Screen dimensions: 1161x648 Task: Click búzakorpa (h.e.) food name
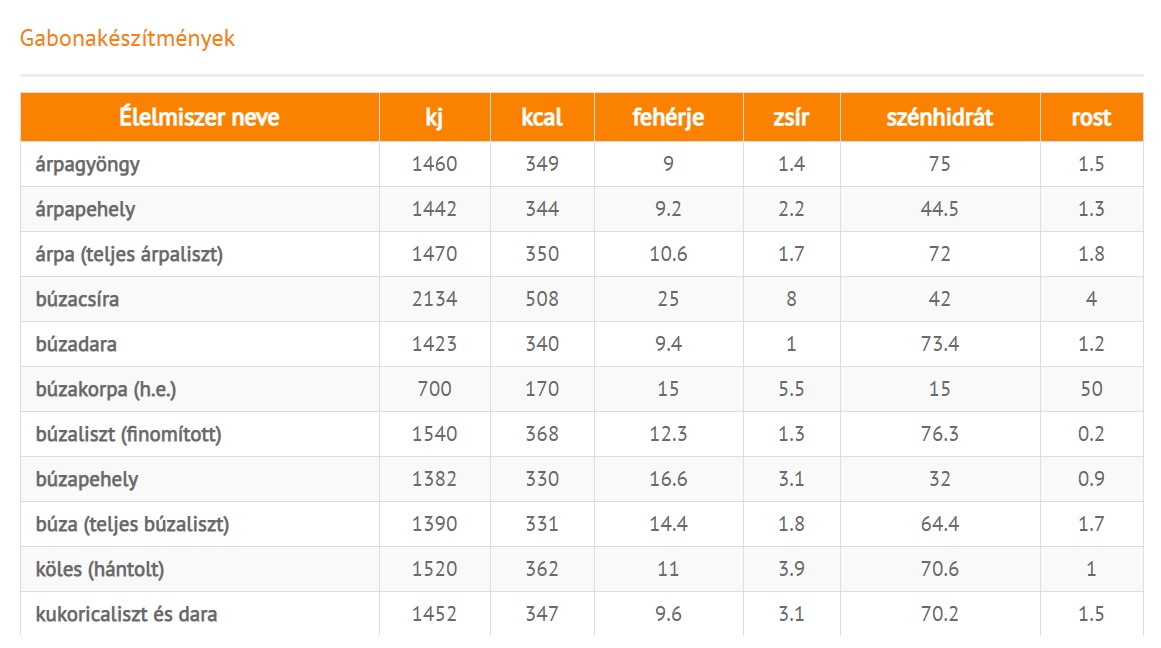pos(105,389)
